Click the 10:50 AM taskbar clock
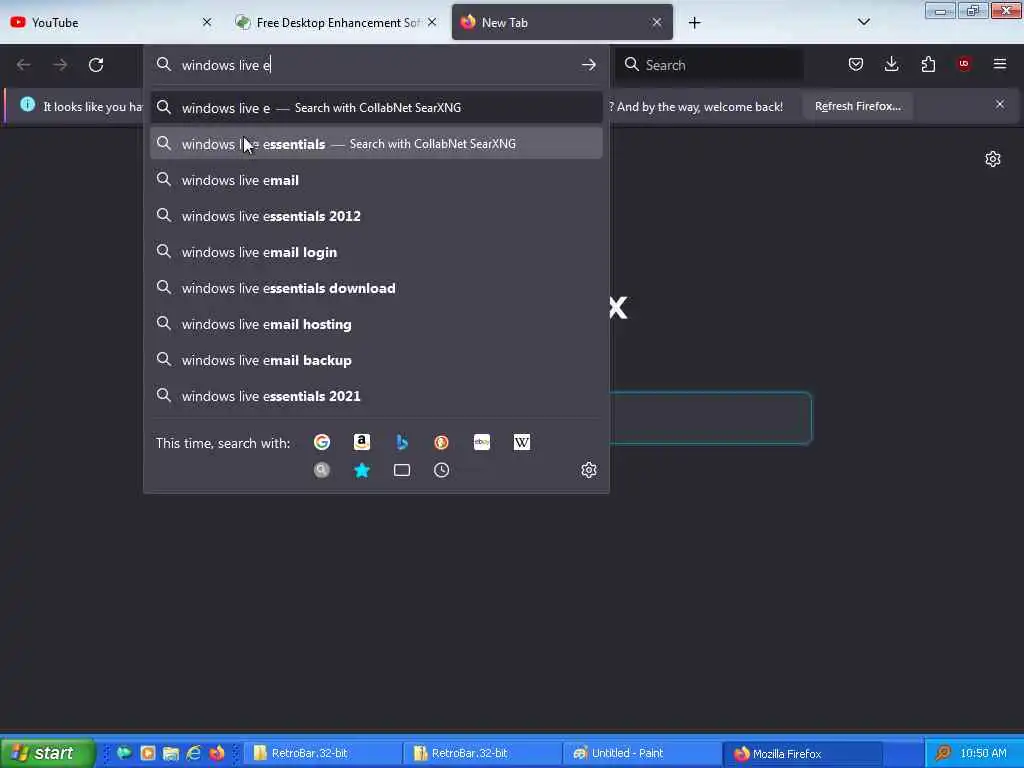Screen dimensions: 1024x768 984,753
